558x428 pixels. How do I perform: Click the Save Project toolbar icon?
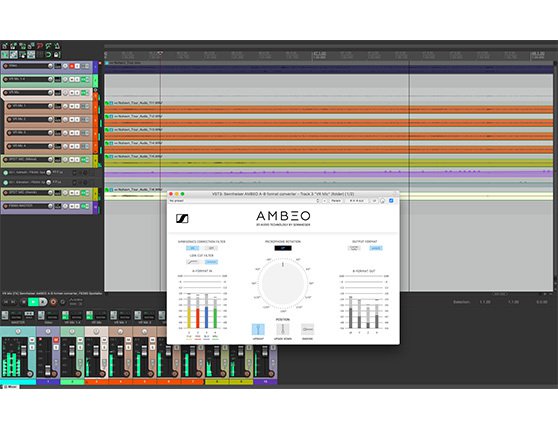pos(22,46)
